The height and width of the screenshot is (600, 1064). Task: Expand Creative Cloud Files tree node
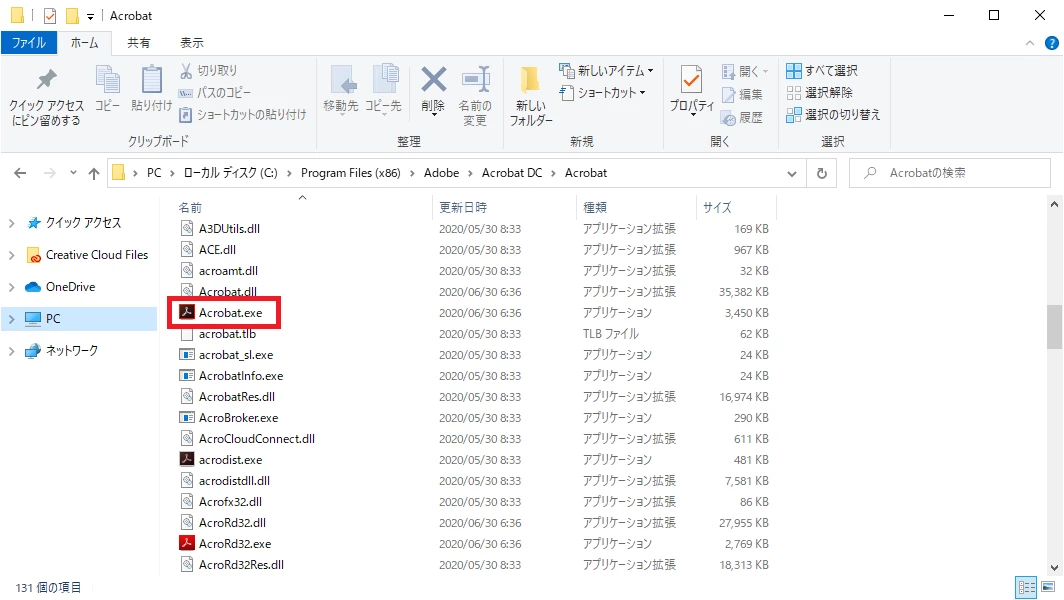coord(12,255)
